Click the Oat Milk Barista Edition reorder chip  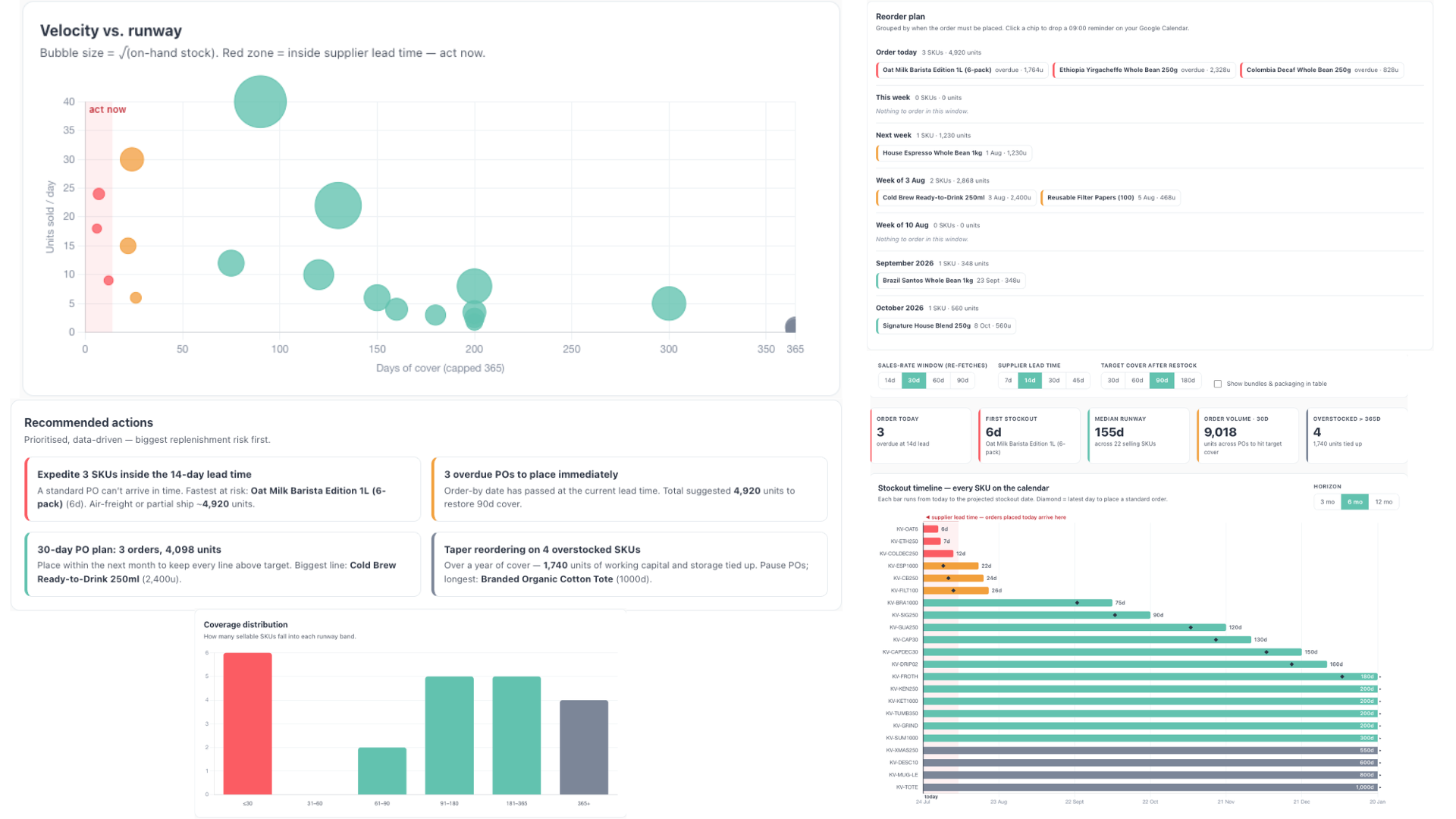962,70
